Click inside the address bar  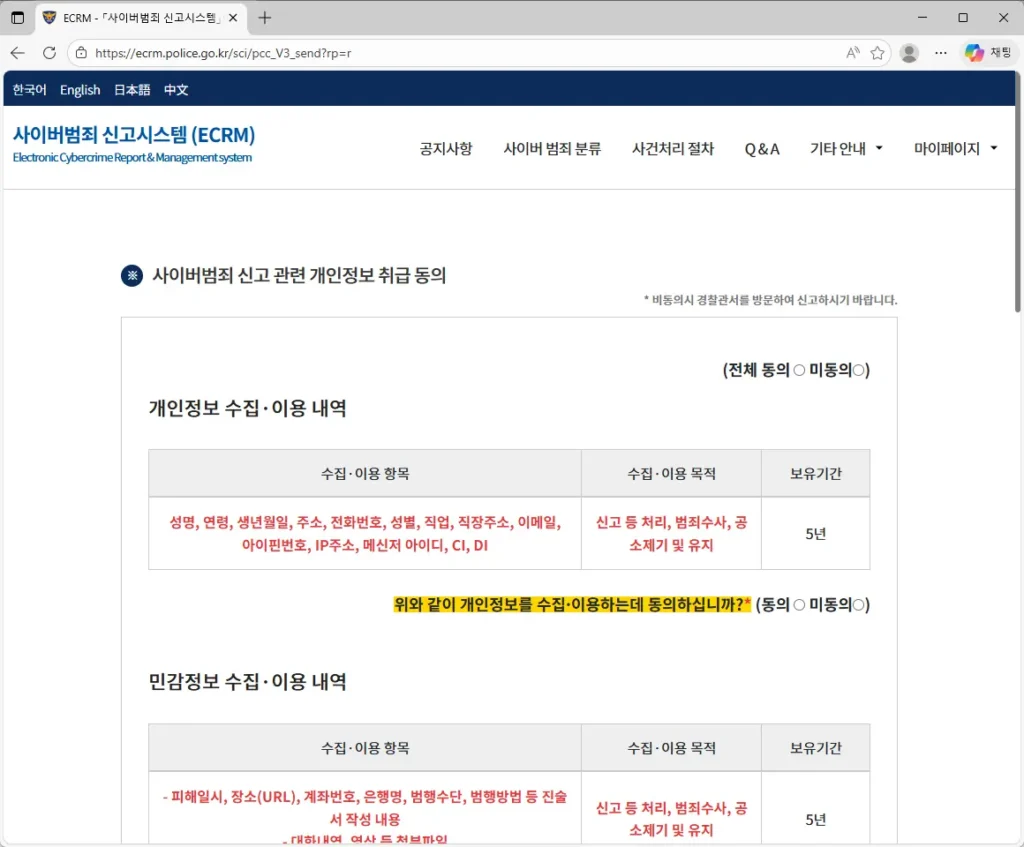(x=400, y=52)
